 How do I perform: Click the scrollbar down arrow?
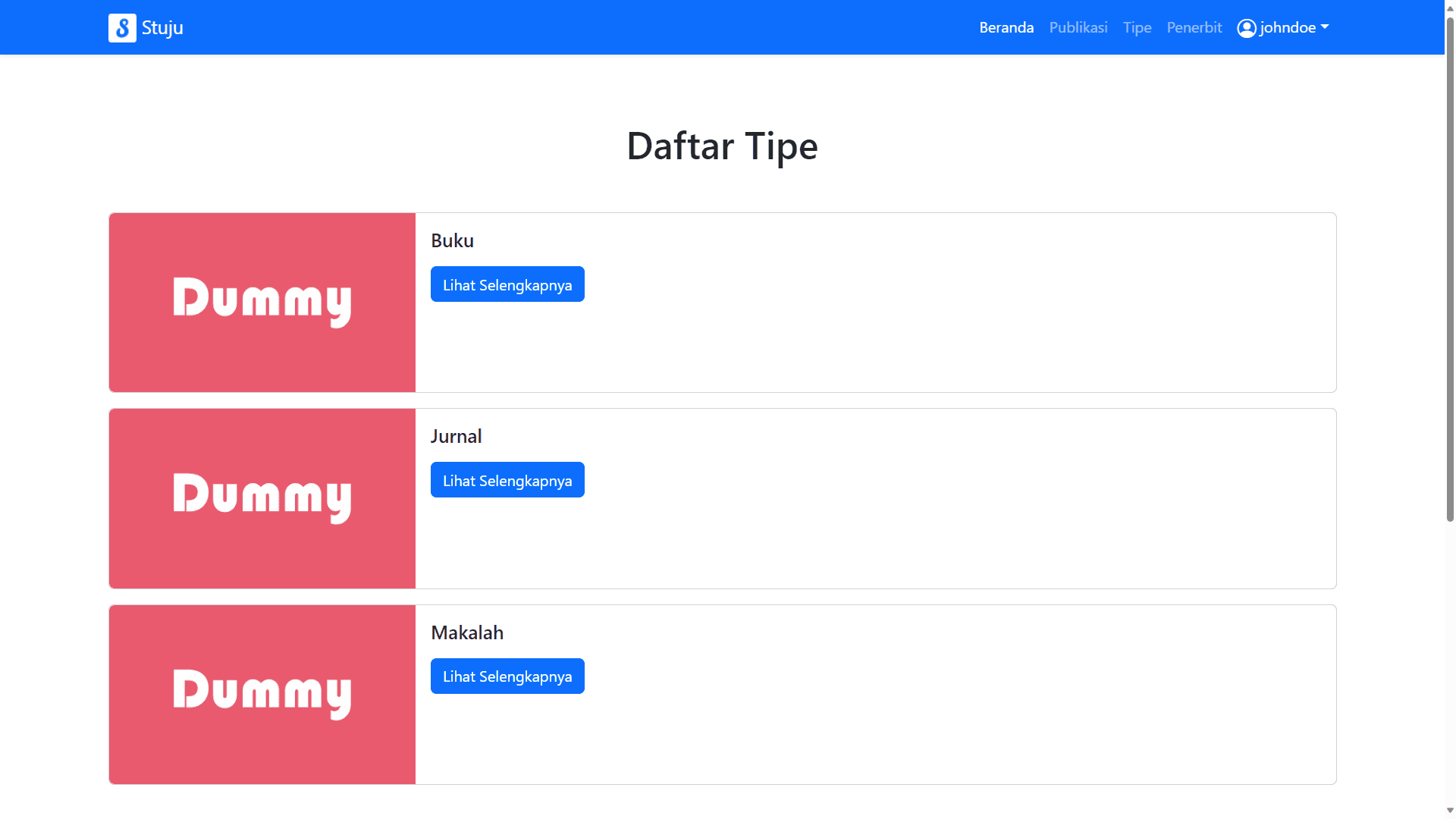point(1450,810)
